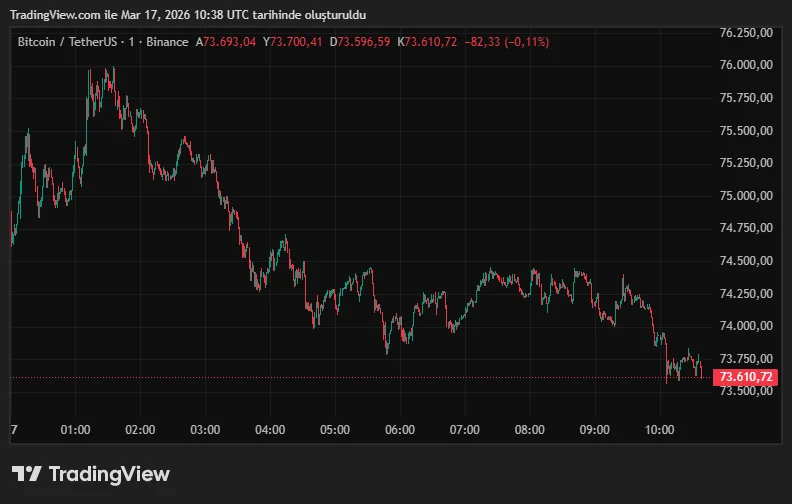Click the 08:00 time axis label

[x=529, y=430]
